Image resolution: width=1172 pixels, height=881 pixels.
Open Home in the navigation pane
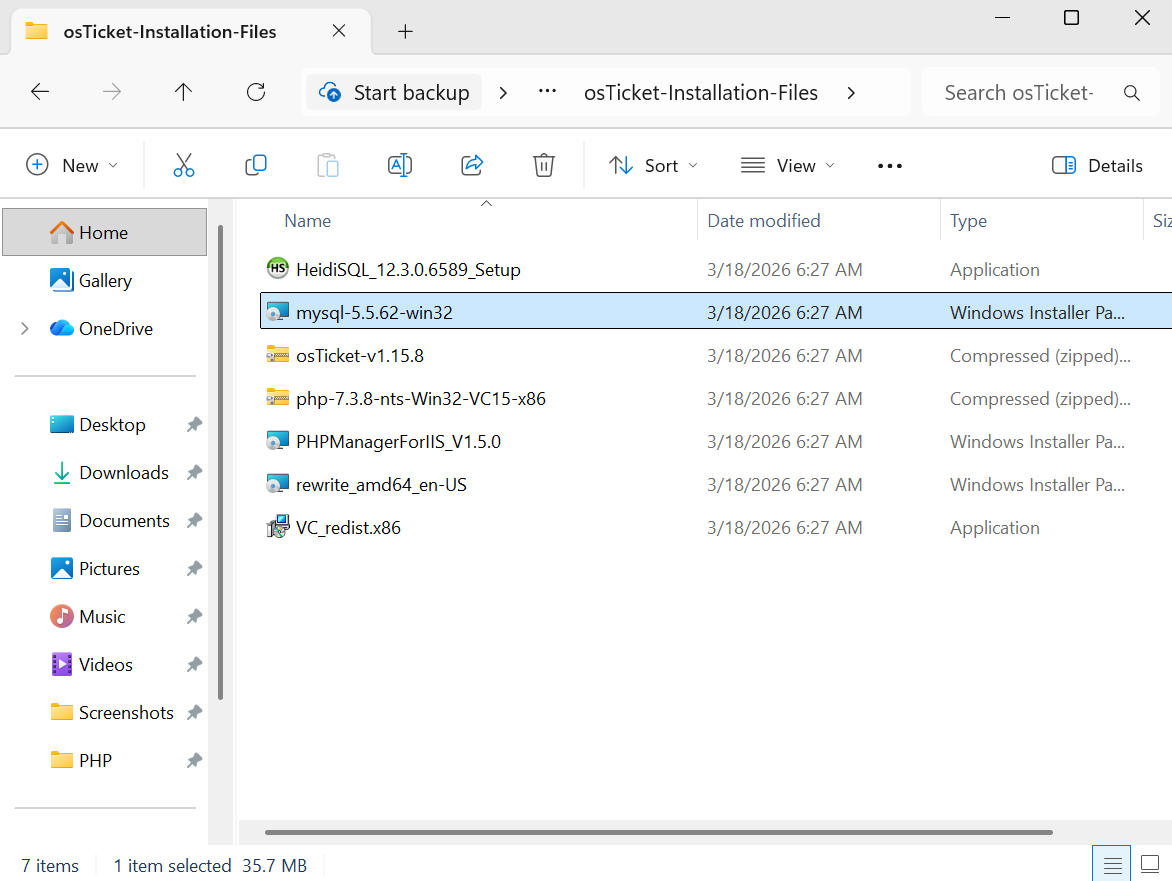105,232
